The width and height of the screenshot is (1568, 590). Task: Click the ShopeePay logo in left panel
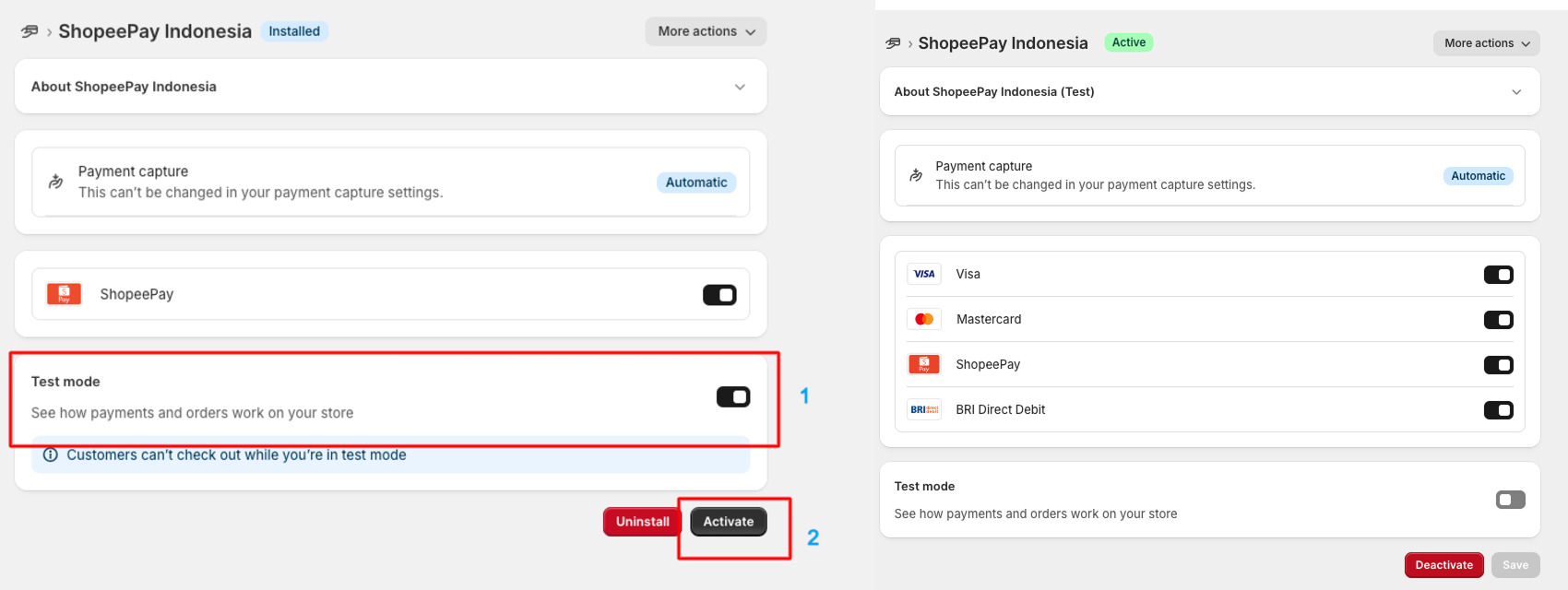[x=65, y=294]
